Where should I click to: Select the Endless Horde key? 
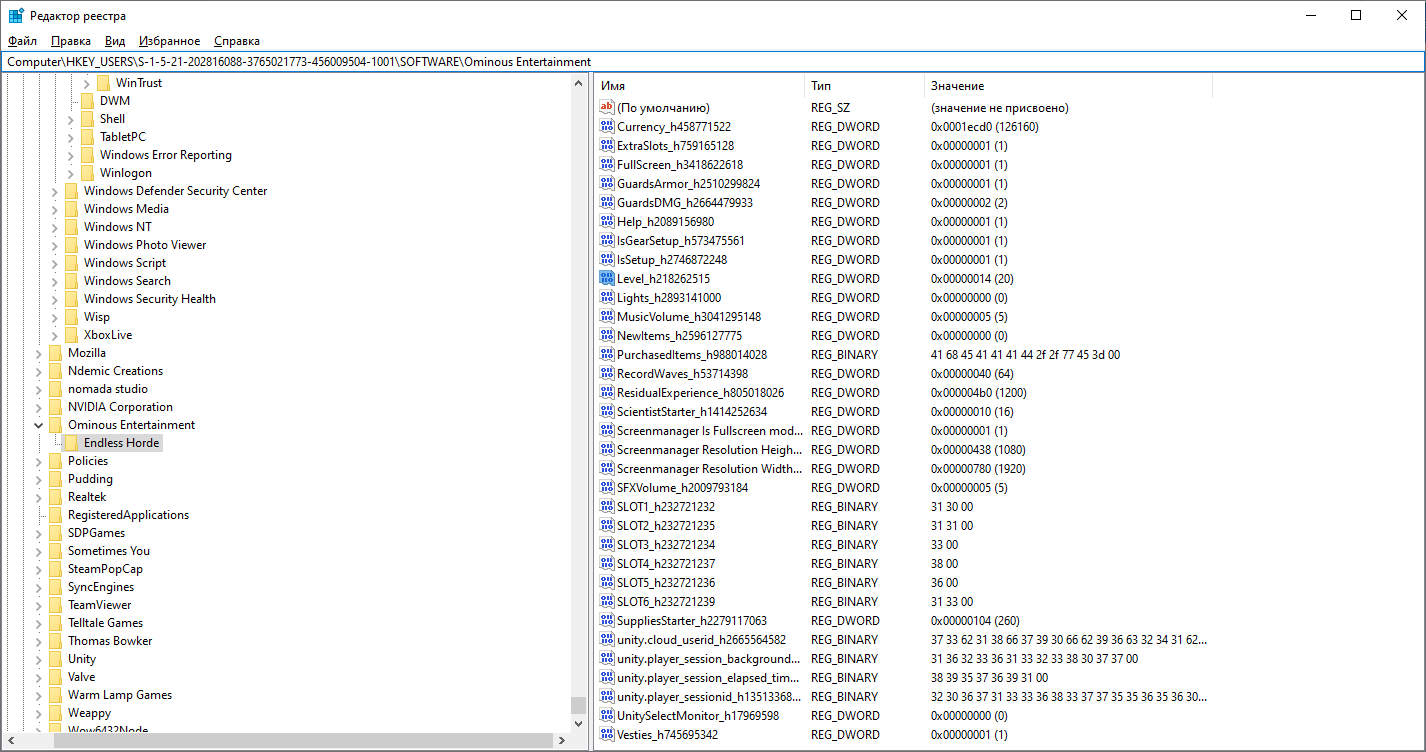[122, 443]
